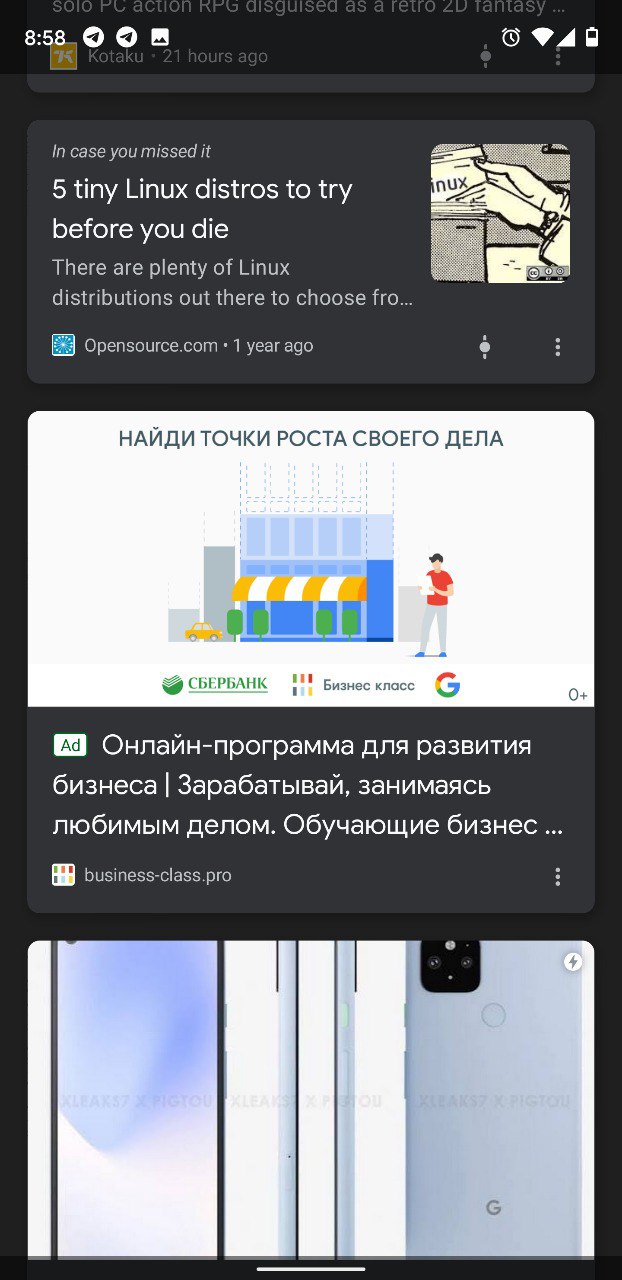
Task: Tap the business-class.pro favicon
Action: pyautogui.click(x=63, y=875)
